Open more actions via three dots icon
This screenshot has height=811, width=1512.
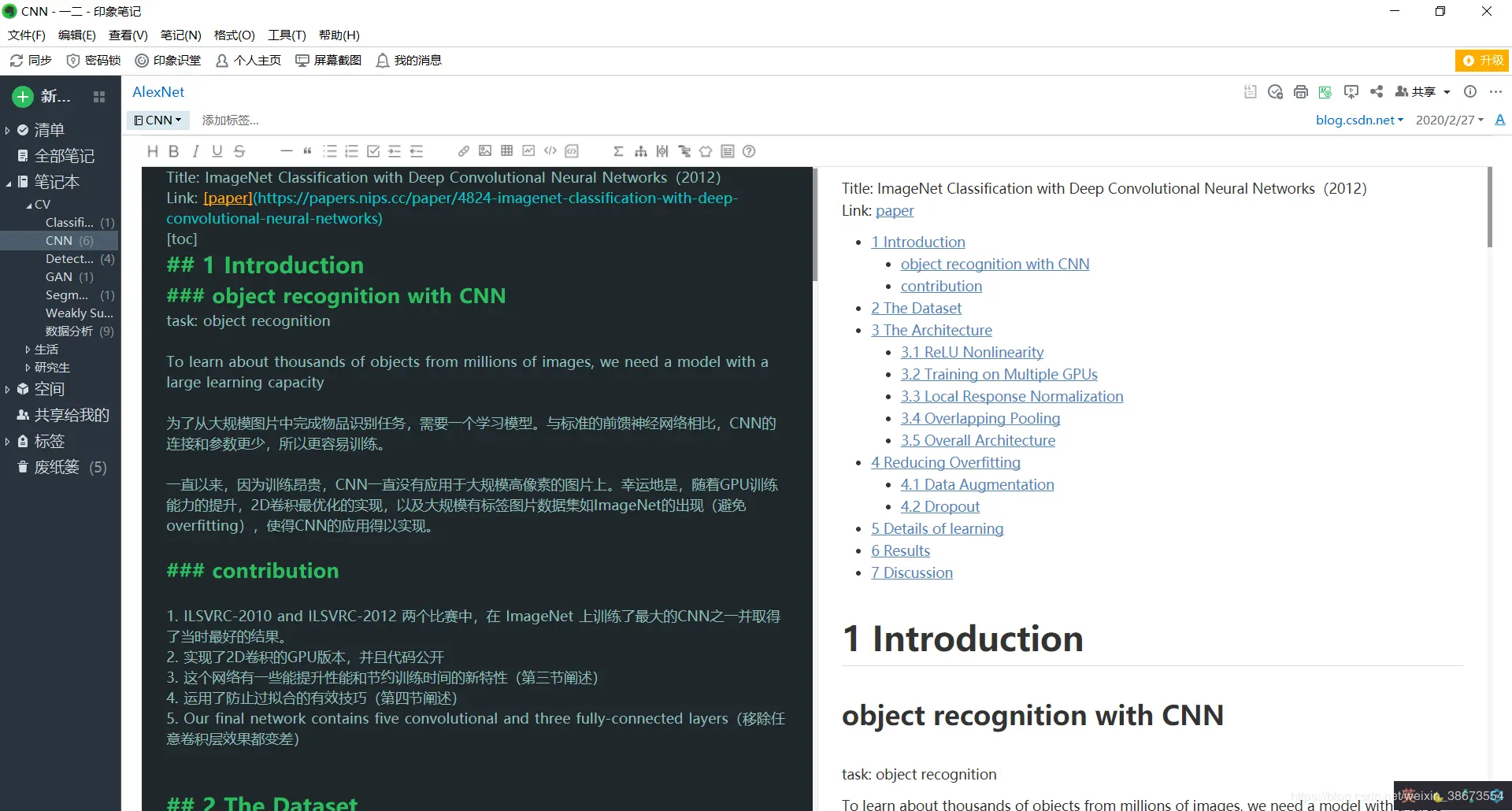[1496, 91]
